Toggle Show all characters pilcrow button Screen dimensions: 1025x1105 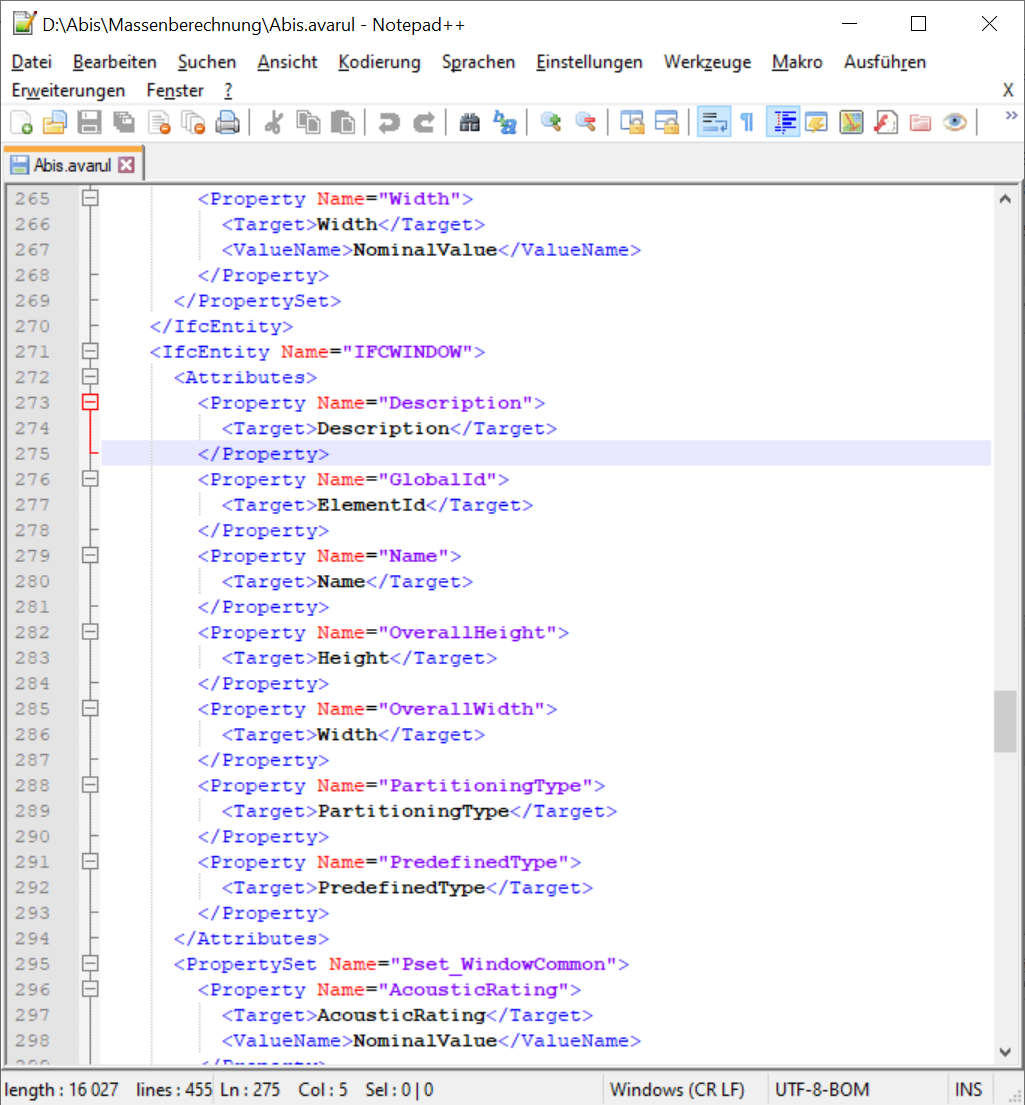[x=747, y=123]
